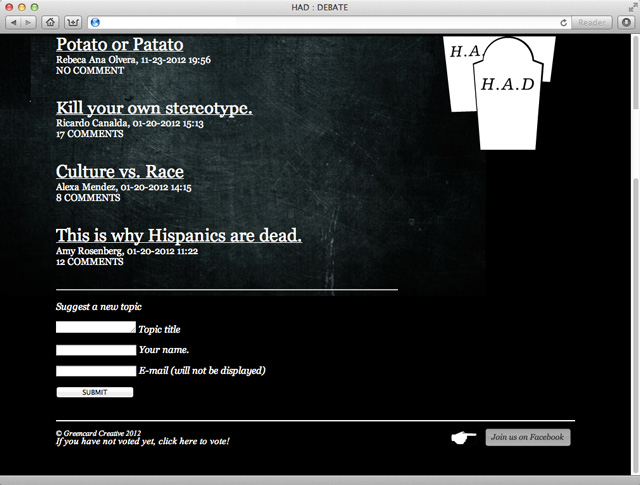Click the globe icon in address bar
640x485 pixels.
click(x=95, y=22)
